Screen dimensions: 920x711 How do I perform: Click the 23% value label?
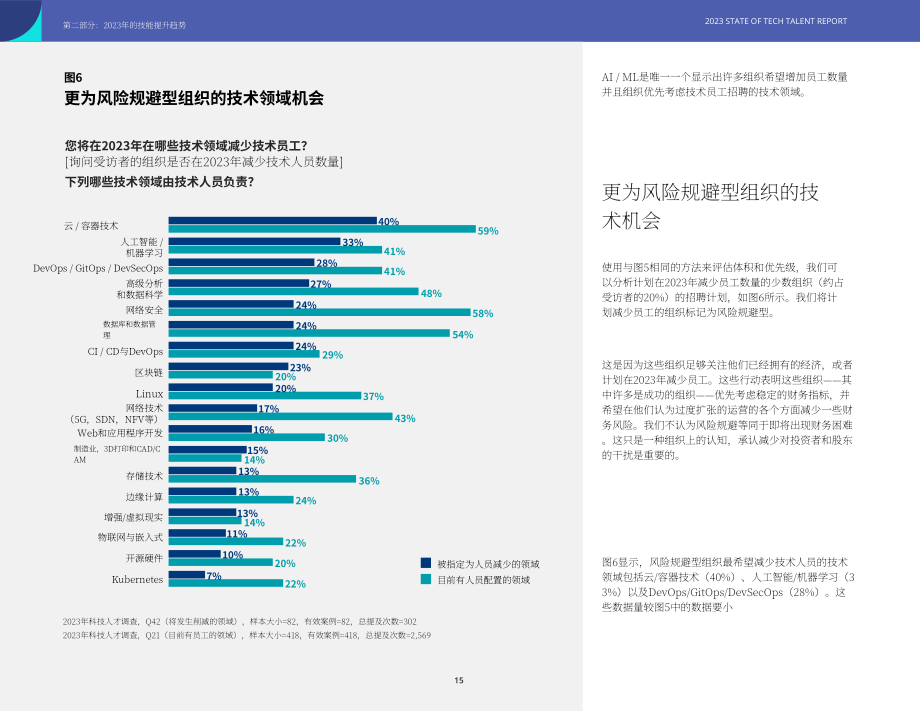[x=300, y=368]
